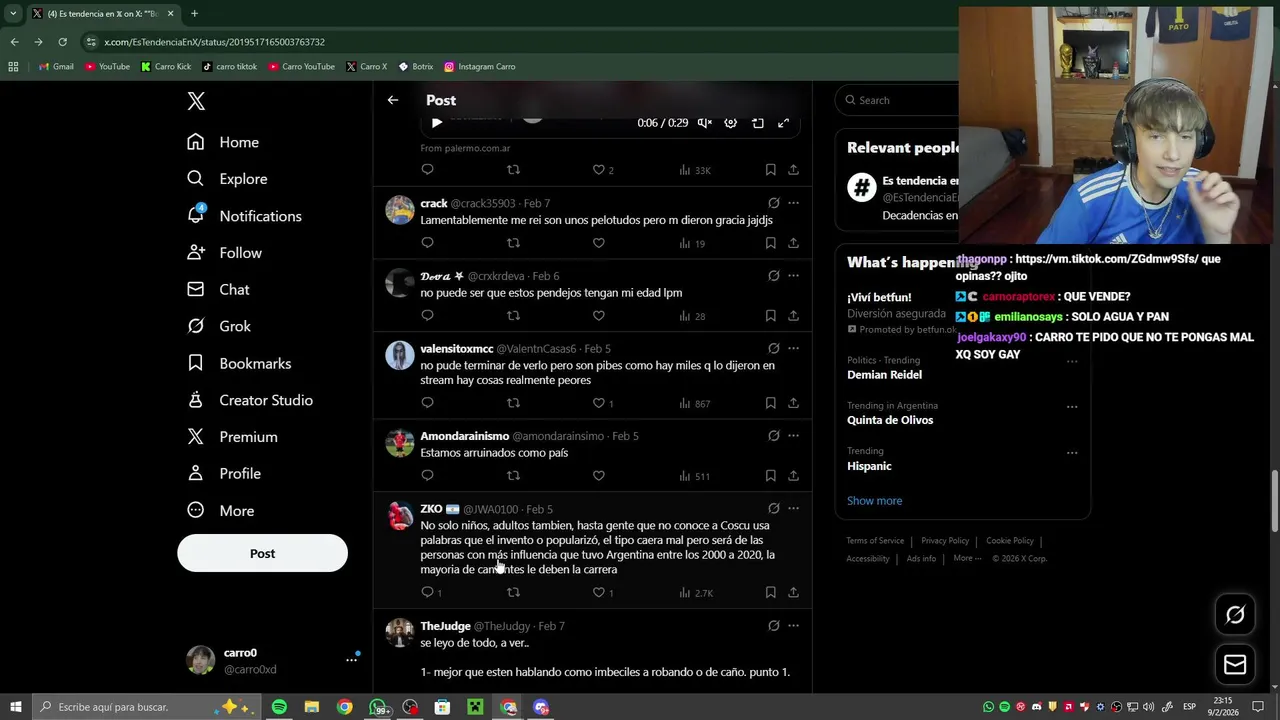Viewport: 1280px width, 720px height.
Task: Open the Carro Kick bookmark
Action: point(166,67)
